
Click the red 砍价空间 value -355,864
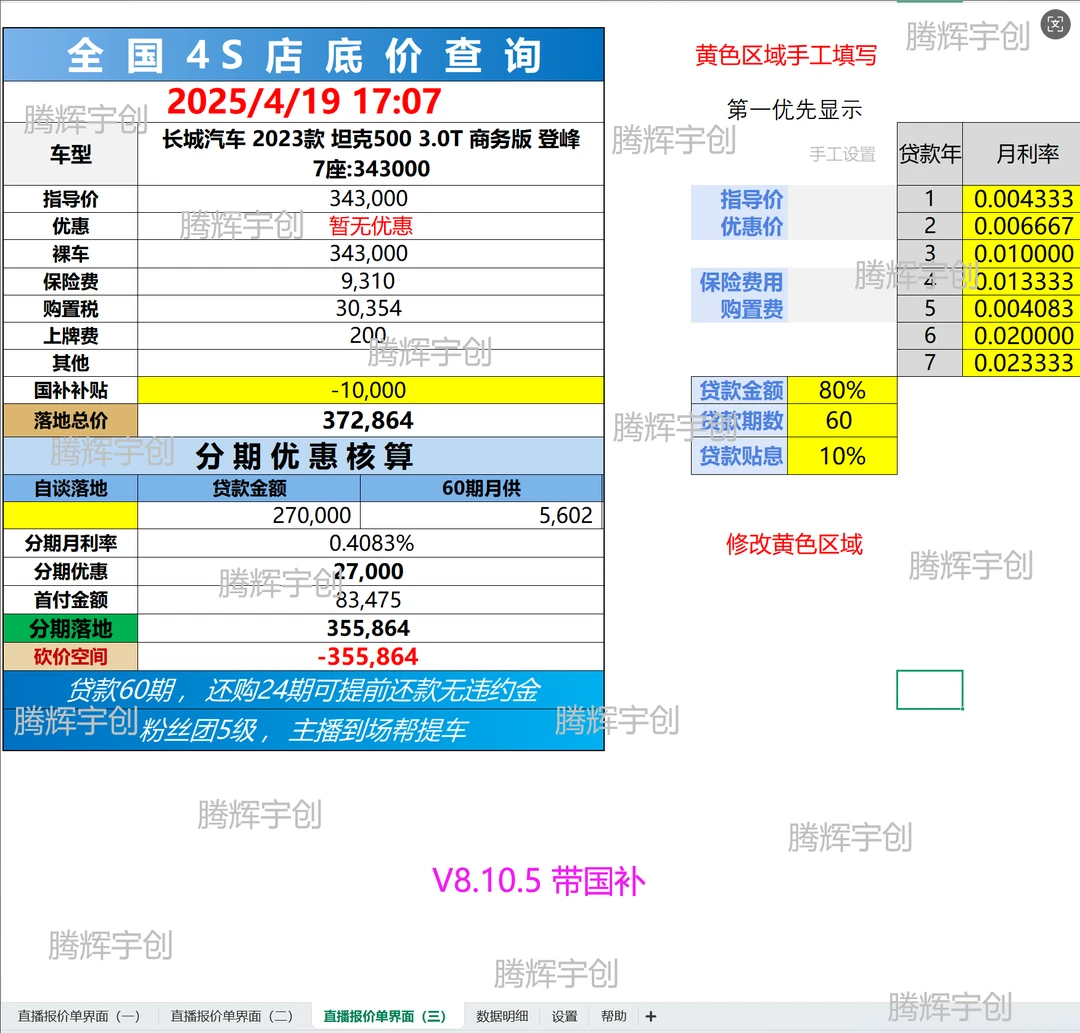370,657
